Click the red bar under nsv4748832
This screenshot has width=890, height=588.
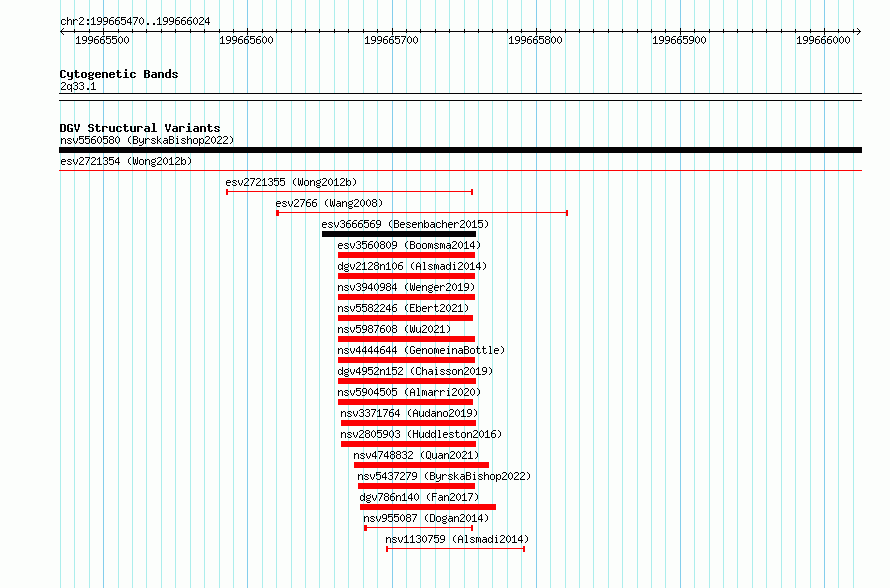tap(422, 465)
